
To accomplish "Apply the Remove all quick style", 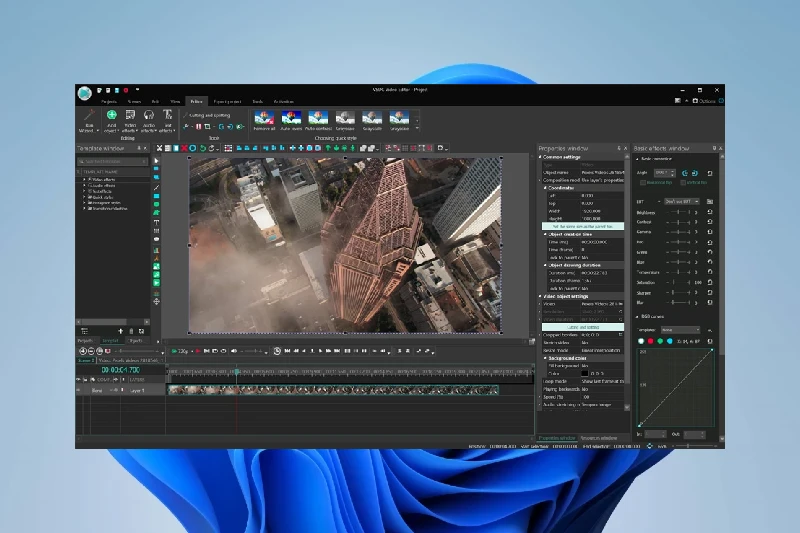I will (x=264, y=121).
